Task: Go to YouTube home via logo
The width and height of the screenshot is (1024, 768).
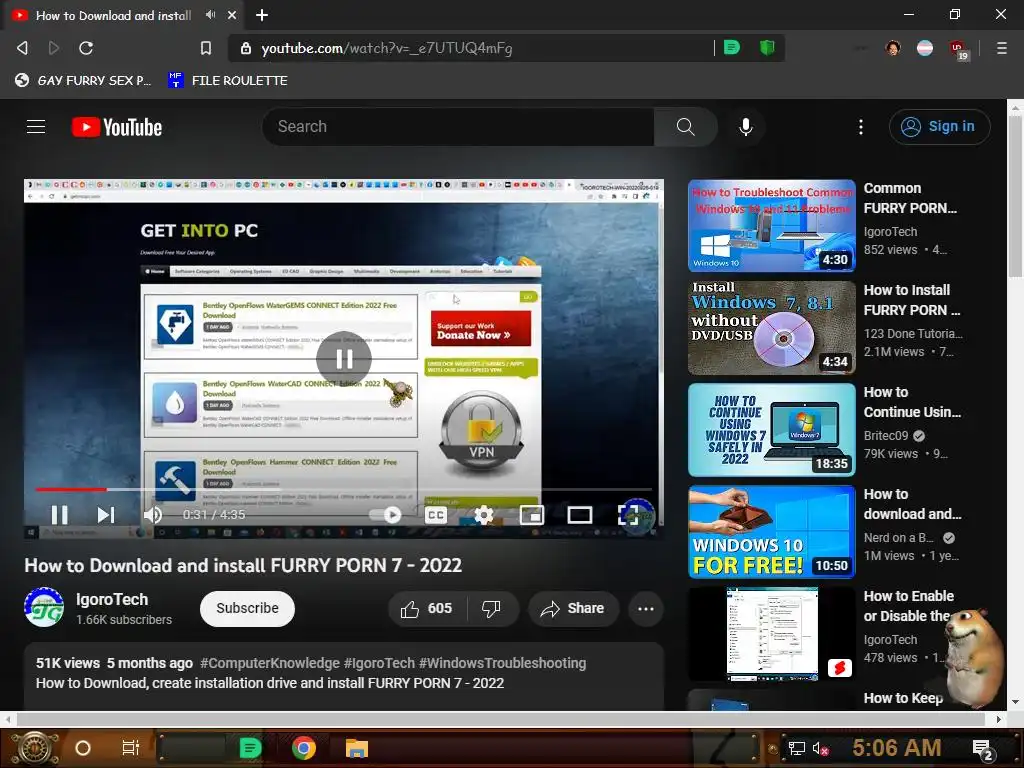Action: [117, 127]
